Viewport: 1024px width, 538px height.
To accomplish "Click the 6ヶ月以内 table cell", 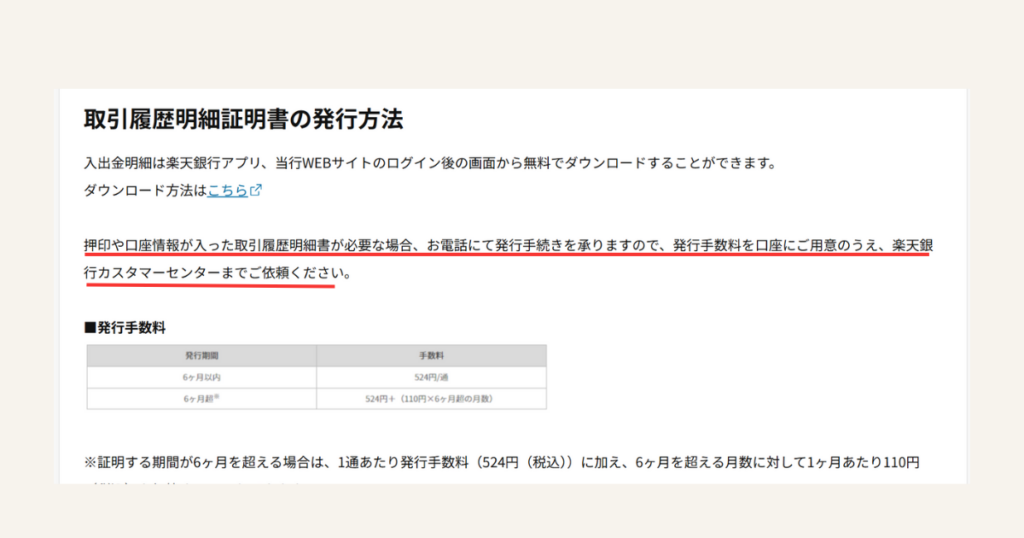I will click(201, 377).
